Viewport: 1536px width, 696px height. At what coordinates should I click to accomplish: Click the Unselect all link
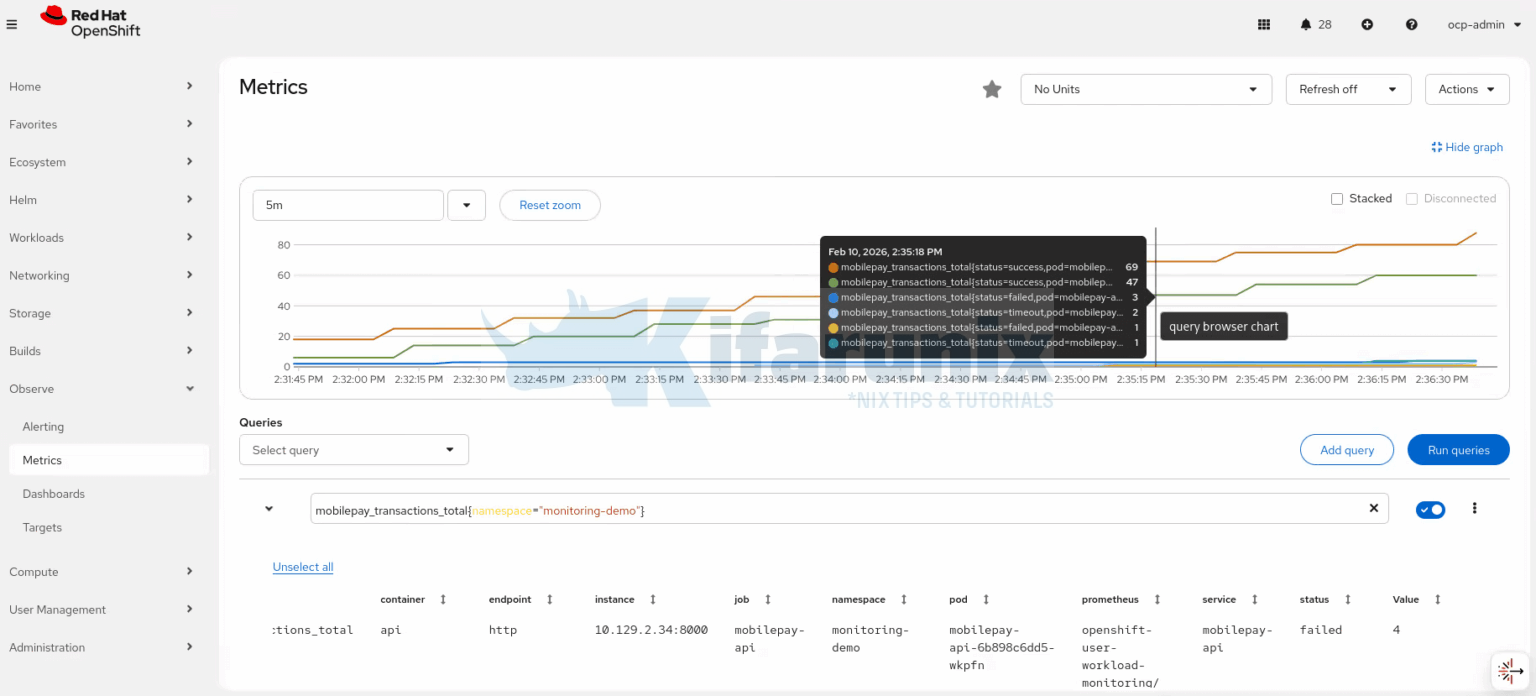[303, 567]
